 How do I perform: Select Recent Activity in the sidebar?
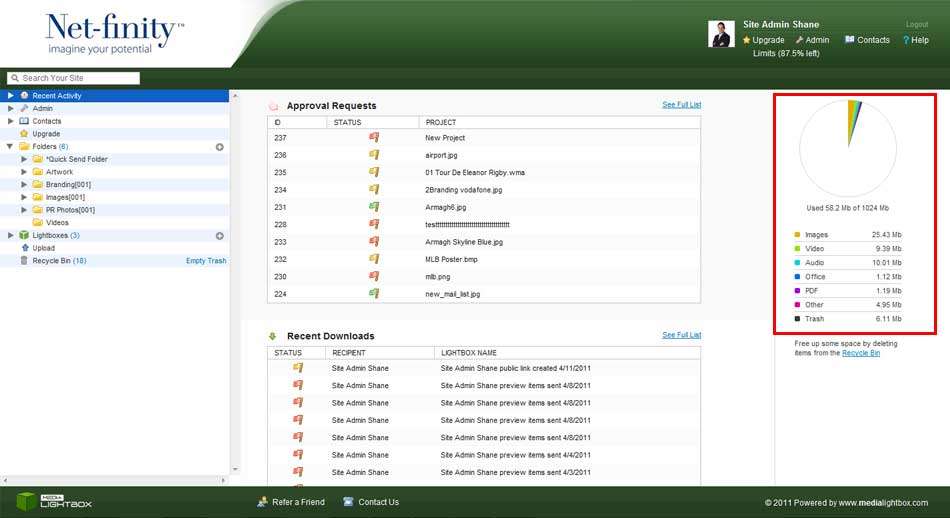coord(57,96)
